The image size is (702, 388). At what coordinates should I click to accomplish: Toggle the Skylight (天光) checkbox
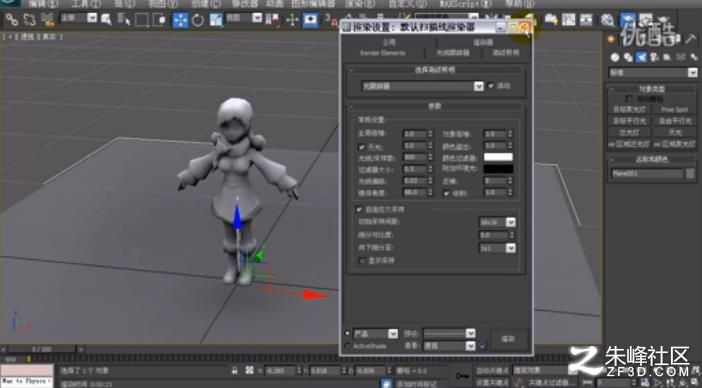[x=361, y=146]
